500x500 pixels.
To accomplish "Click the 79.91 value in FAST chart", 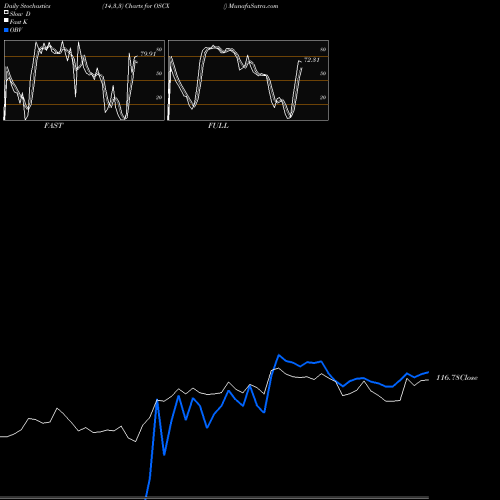I will [x=148, y=53].
